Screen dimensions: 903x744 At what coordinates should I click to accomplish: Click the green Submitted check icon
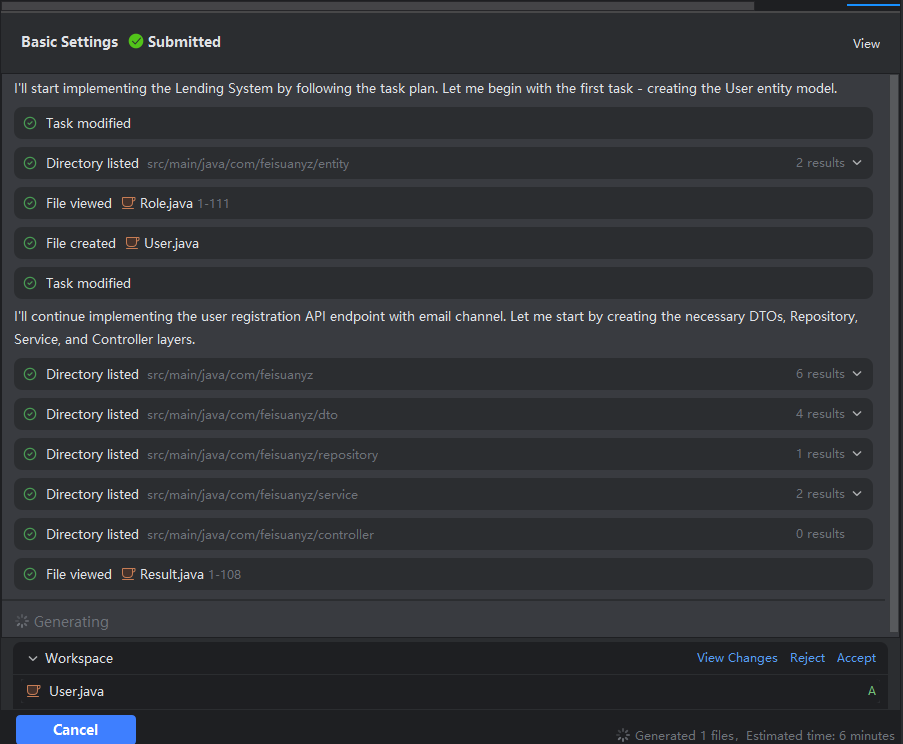coord(136,42)
